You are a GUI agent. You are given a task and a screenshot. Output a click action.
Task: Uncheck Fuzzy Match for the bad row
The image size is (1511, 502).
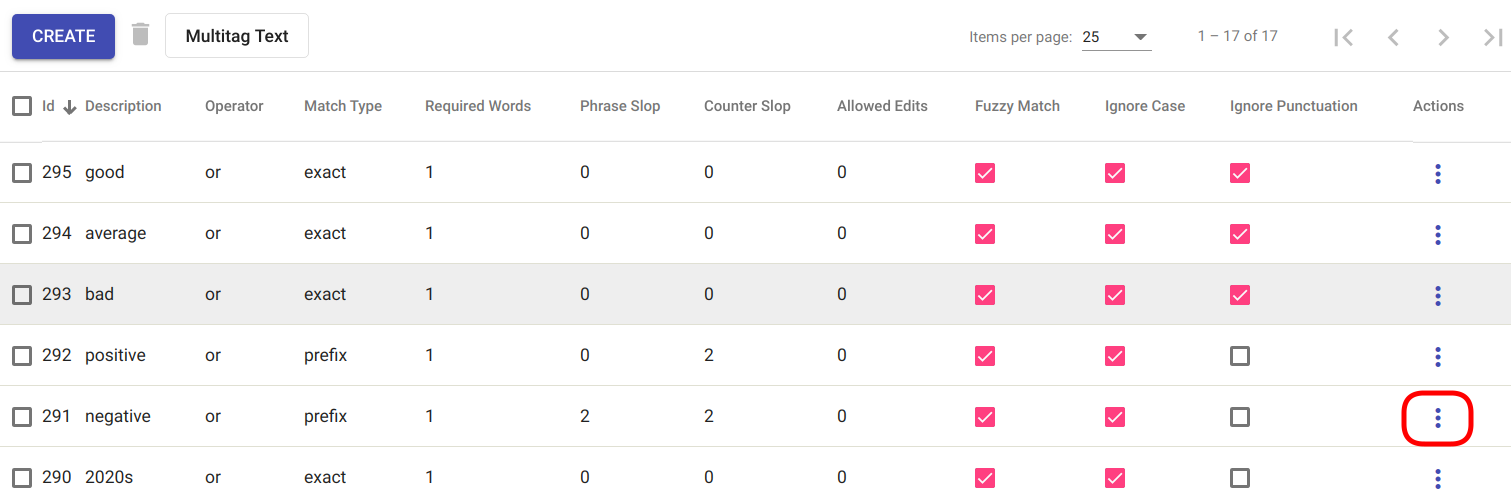[x=985, y=295]
